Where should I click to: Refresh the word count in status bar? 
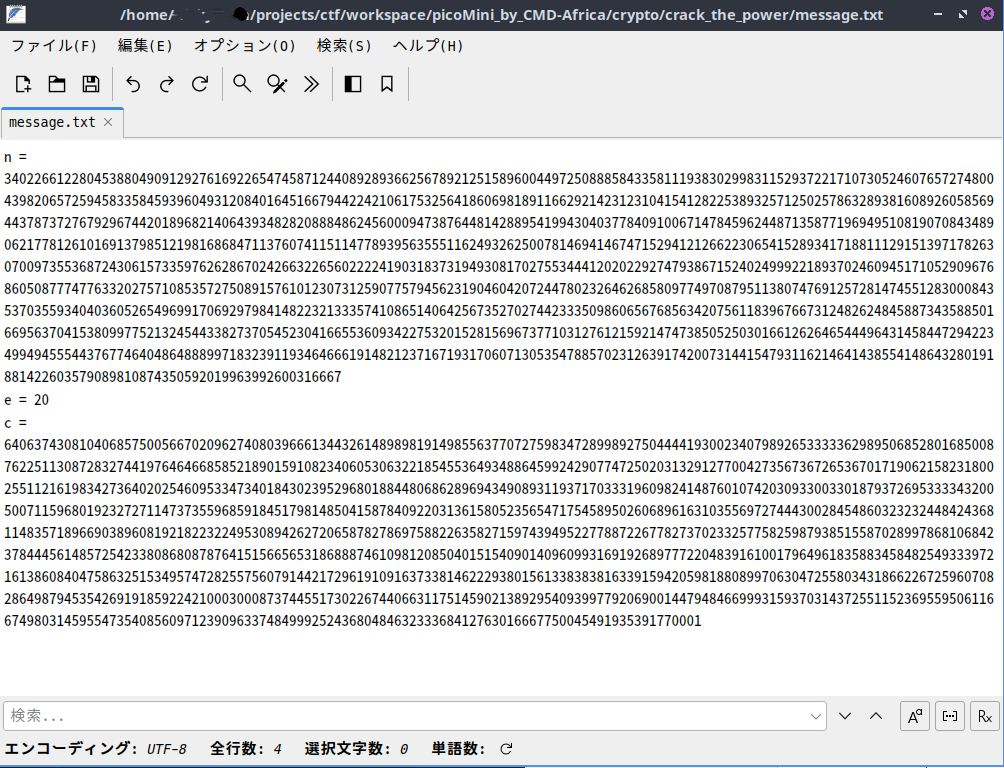tap(506, 749)
